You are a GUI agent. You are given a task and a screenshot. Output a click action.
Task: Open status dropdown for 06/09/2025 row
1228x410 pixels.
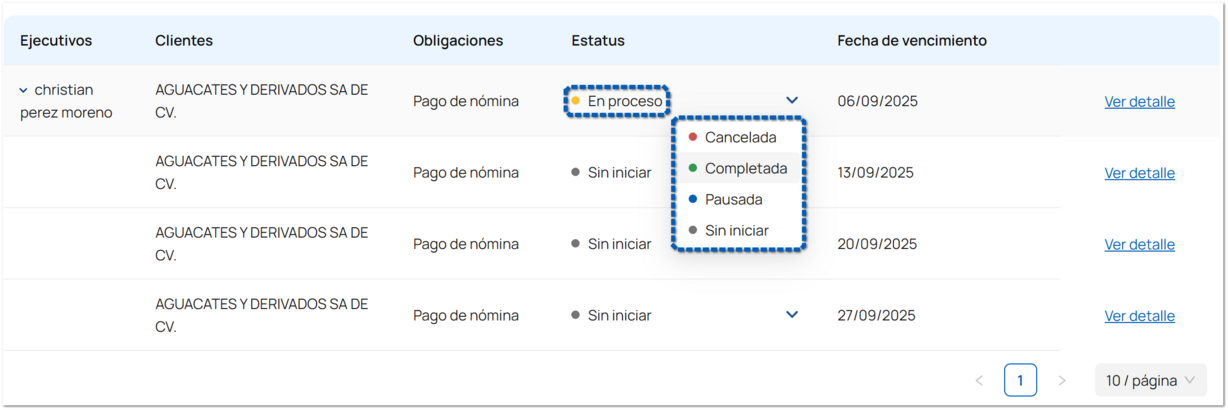click(x=792, y=100)
